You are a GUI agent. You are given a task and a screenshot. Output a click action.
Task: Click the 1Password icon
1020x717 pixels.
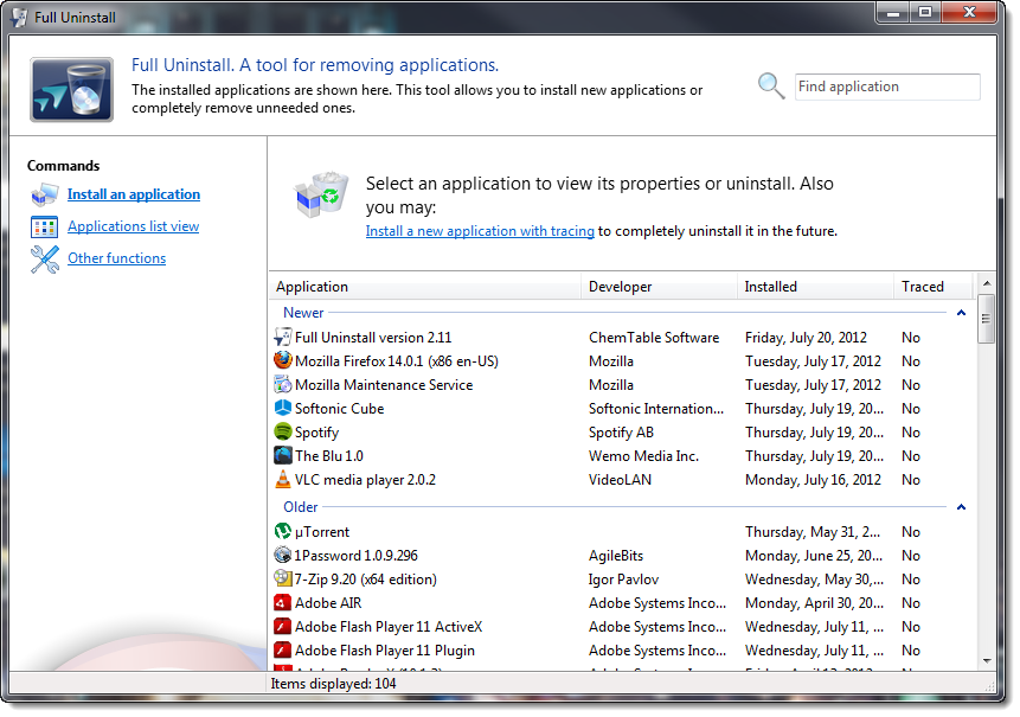[x=282, y=555]
